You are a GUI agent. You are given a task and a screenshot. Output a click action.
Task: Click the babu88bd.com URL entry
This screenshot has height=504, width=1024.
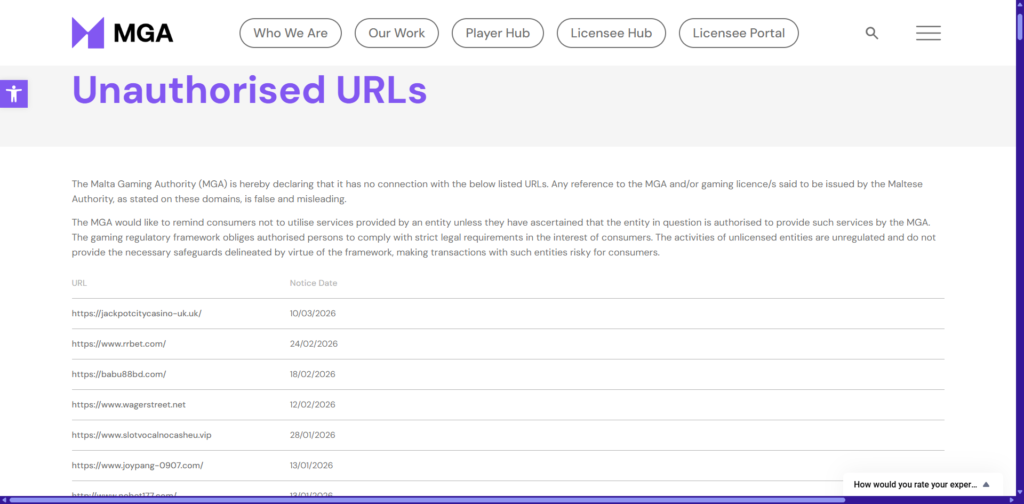pyautogui.click(x=119, y=374)
